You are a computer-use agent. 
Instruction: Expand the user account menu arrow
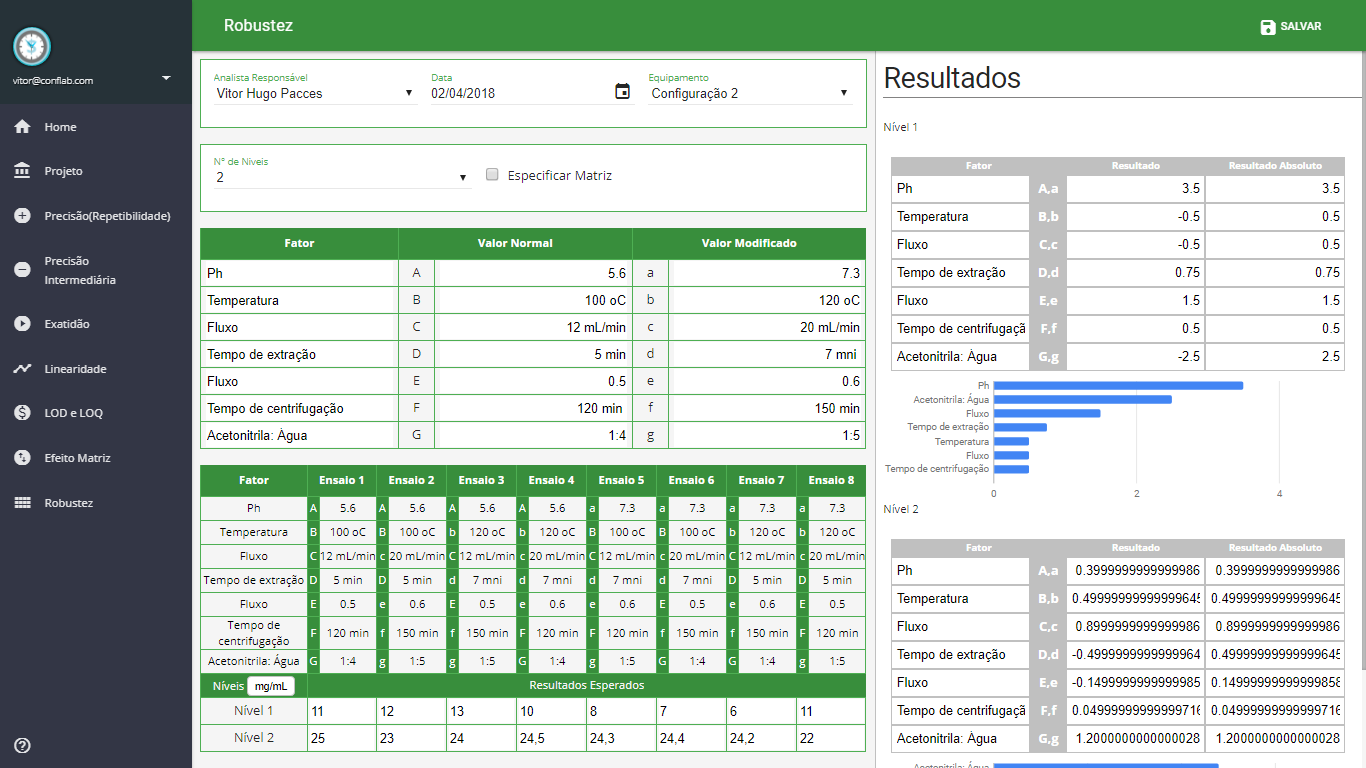click(166, 77)
